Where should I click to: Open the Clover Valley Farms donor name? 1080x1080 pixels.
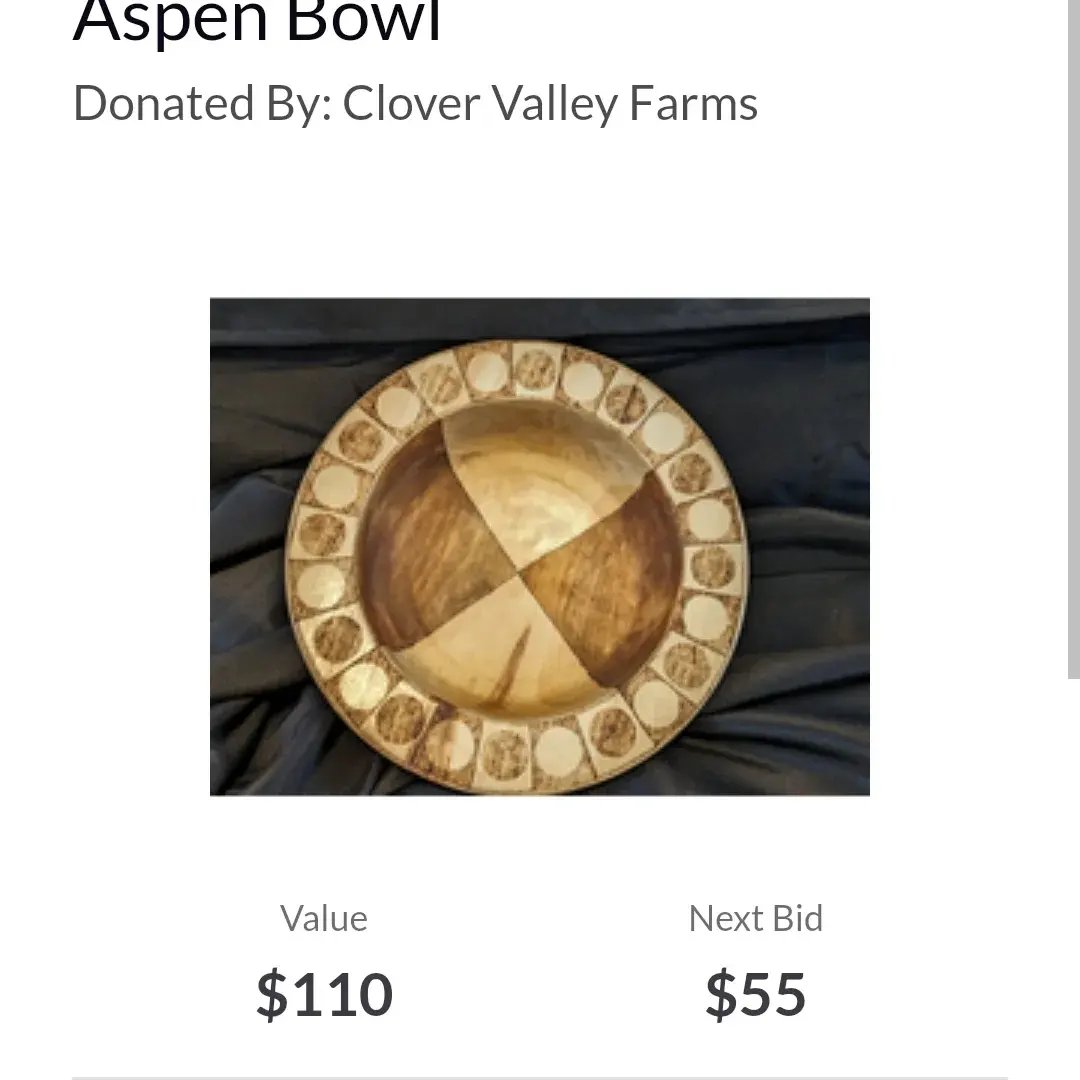pos(550,103)
